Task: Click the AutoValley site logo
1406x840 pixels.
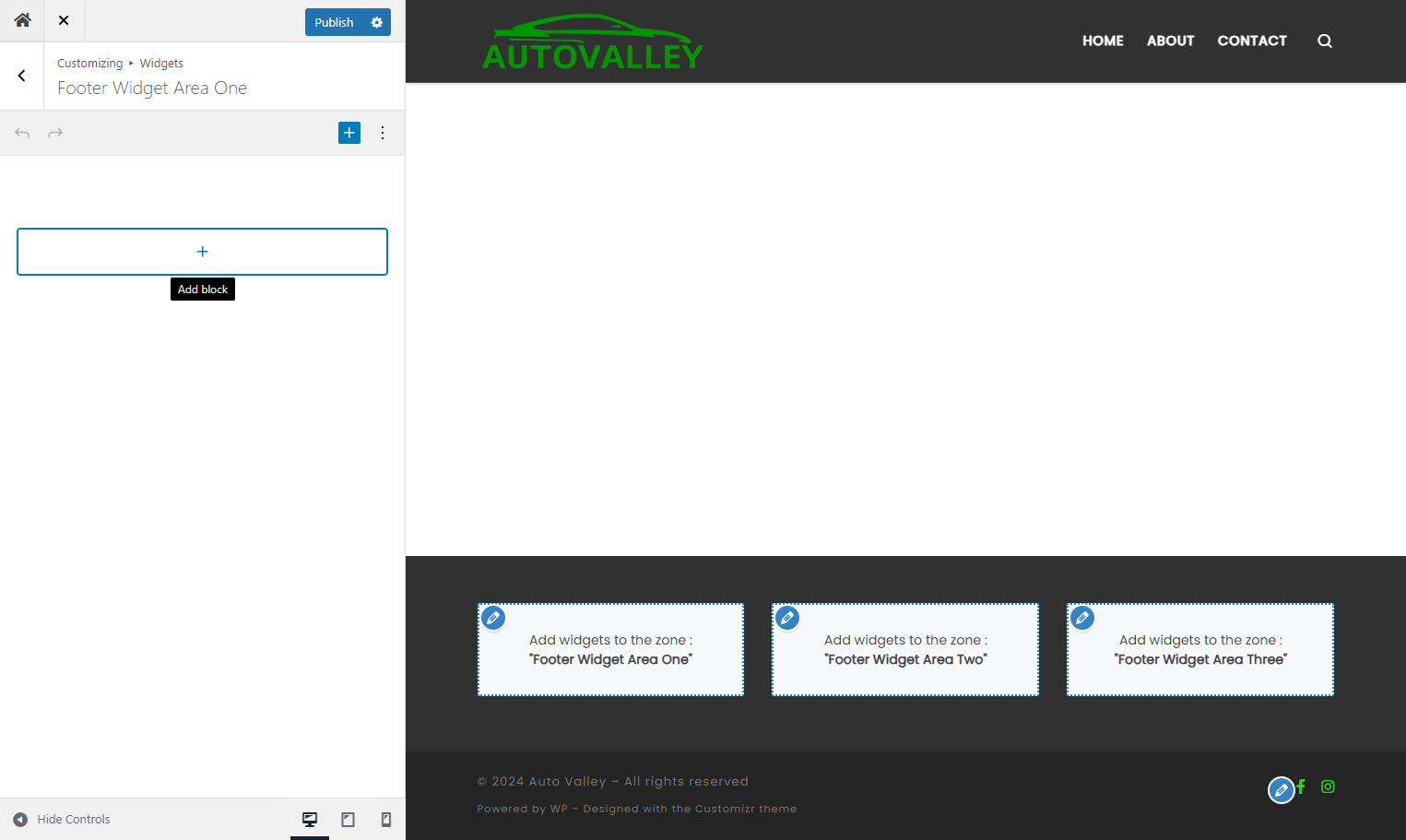Action: (593, 42)
